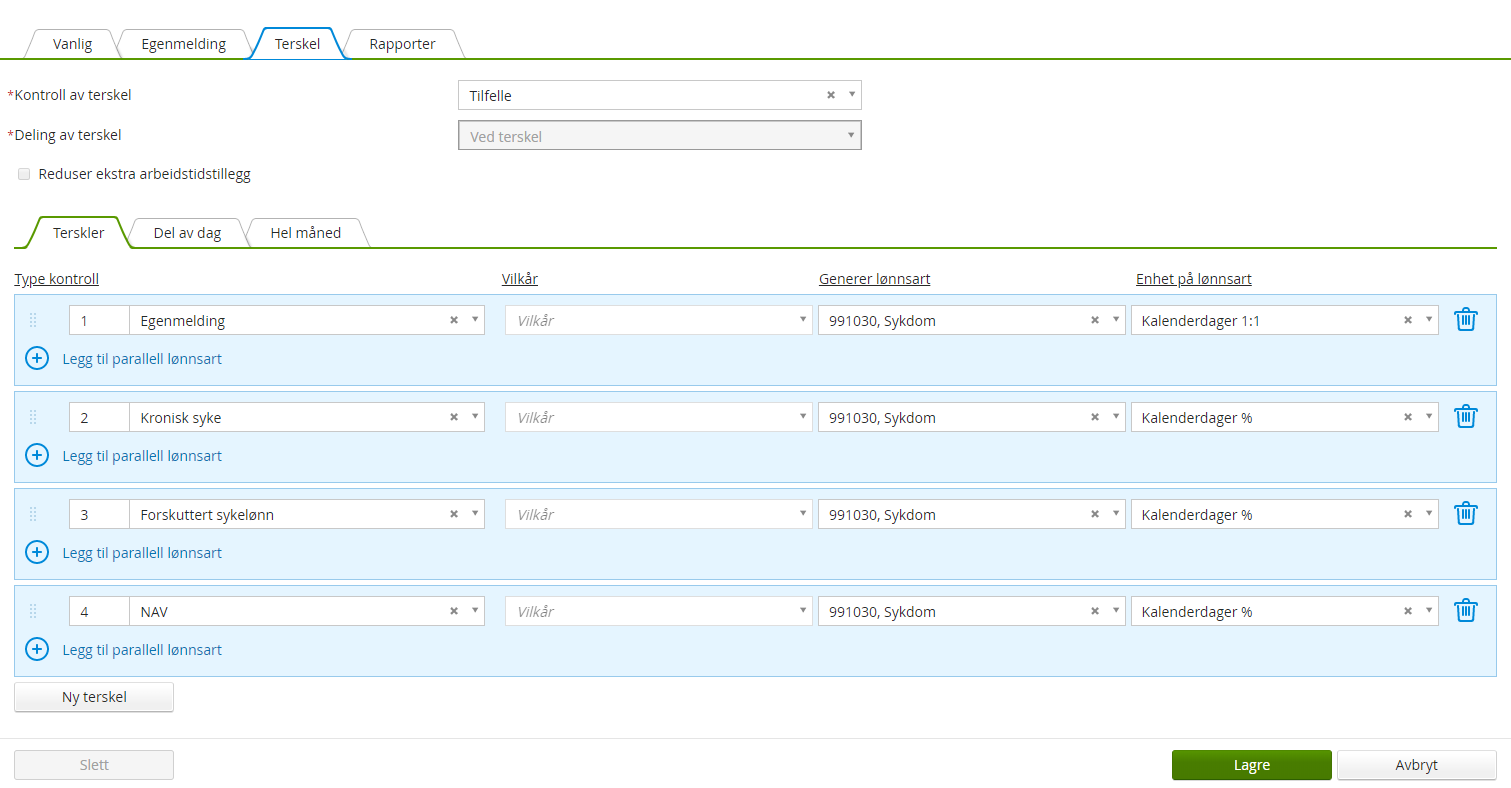The width and height of the screenshot is (1511, 788).
Task: Remove Forskuttert sykelønn row using trash icon
Action: click(x=1465, y=514)
